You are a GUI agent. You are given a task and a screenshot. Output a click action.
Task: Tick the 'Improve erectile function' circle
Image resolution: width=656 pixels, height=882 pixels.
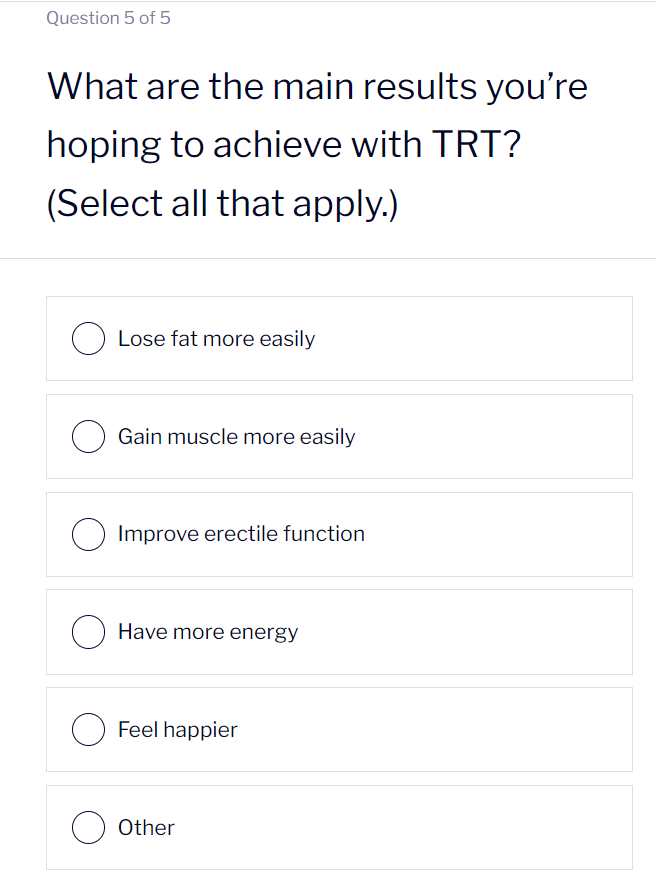pyautogui.click(x=88, y=534)
